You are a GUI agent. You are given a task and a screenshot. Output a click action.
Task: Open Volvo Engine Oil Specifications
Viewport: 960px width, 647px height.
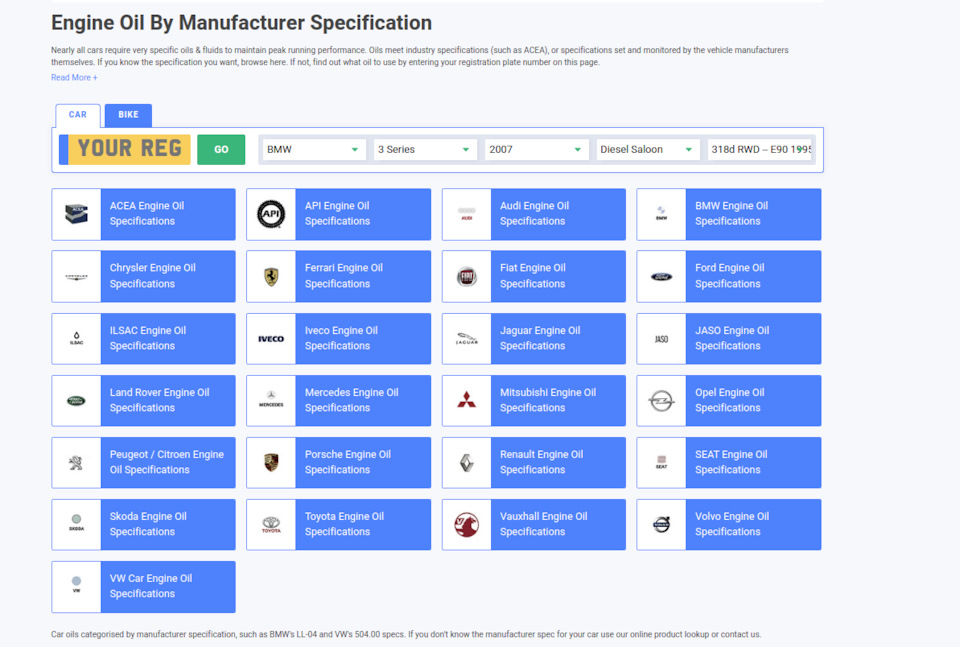tap(729, 525)
